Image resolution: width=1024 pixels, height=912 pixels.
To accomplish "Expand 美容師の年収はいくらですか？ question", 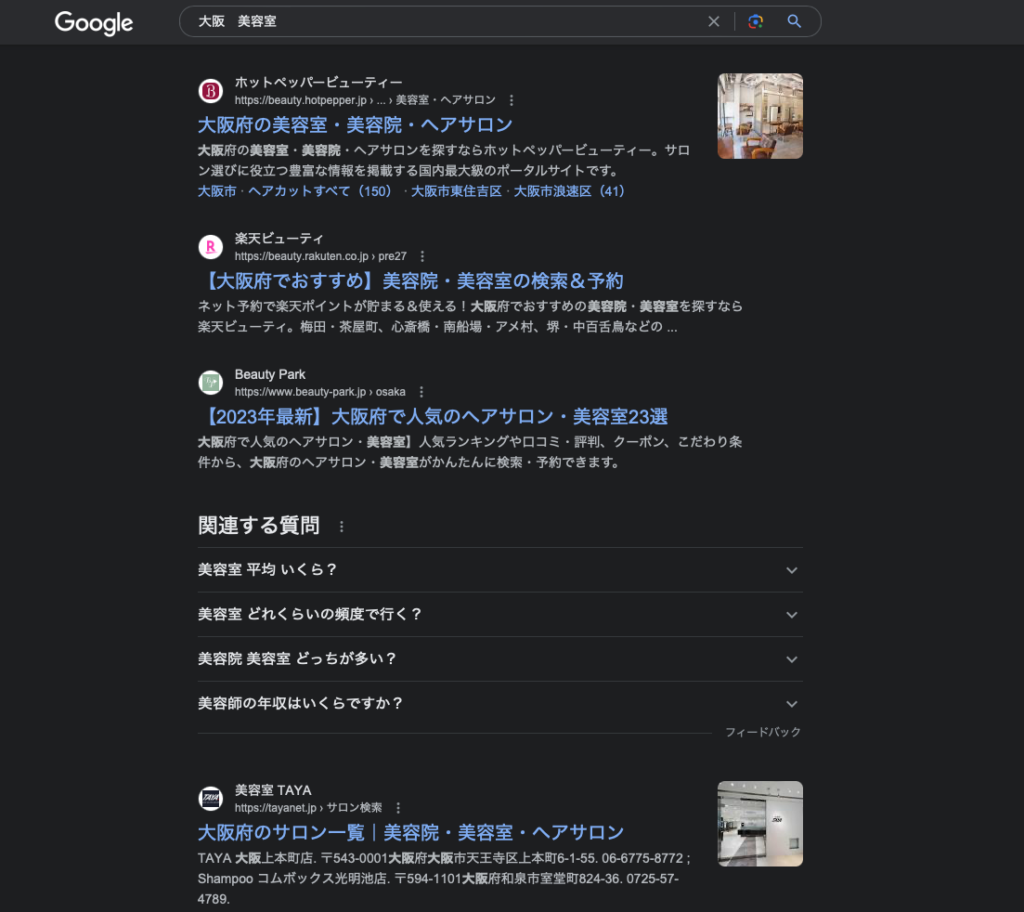I will [500, 704].
